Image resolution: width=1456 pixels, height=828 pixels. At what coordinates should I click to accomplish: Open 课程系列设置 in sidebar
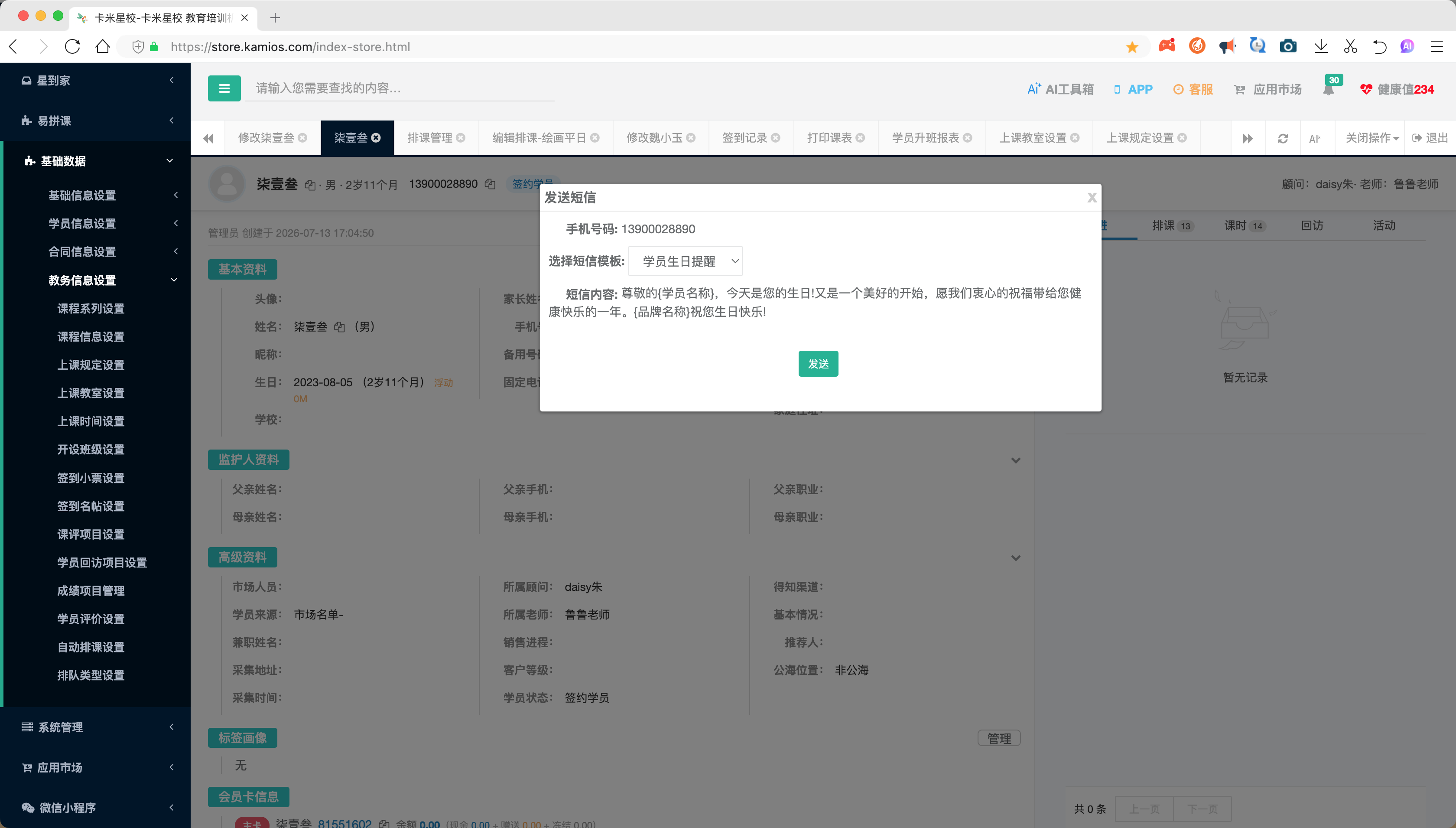tap(91, 308)
